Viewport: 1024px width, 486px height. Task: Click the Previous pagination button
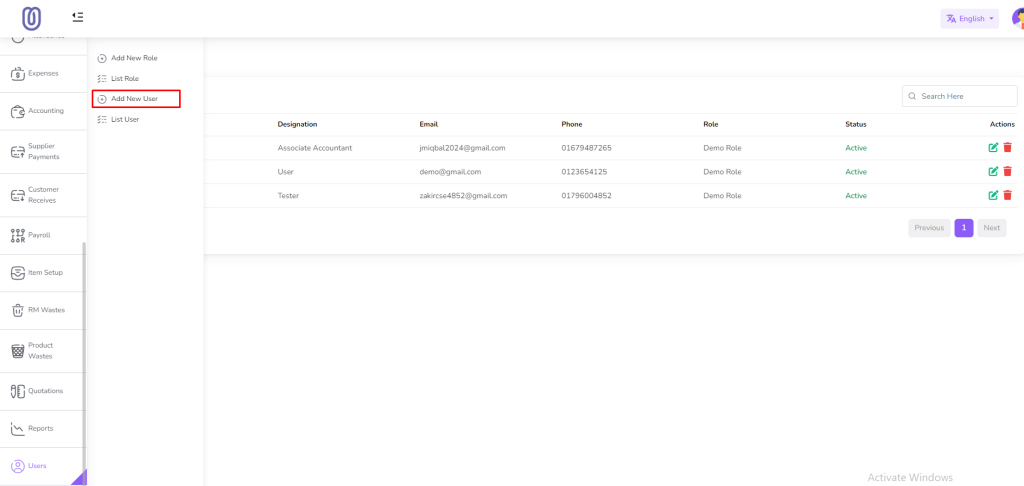[x=929, y=228]
